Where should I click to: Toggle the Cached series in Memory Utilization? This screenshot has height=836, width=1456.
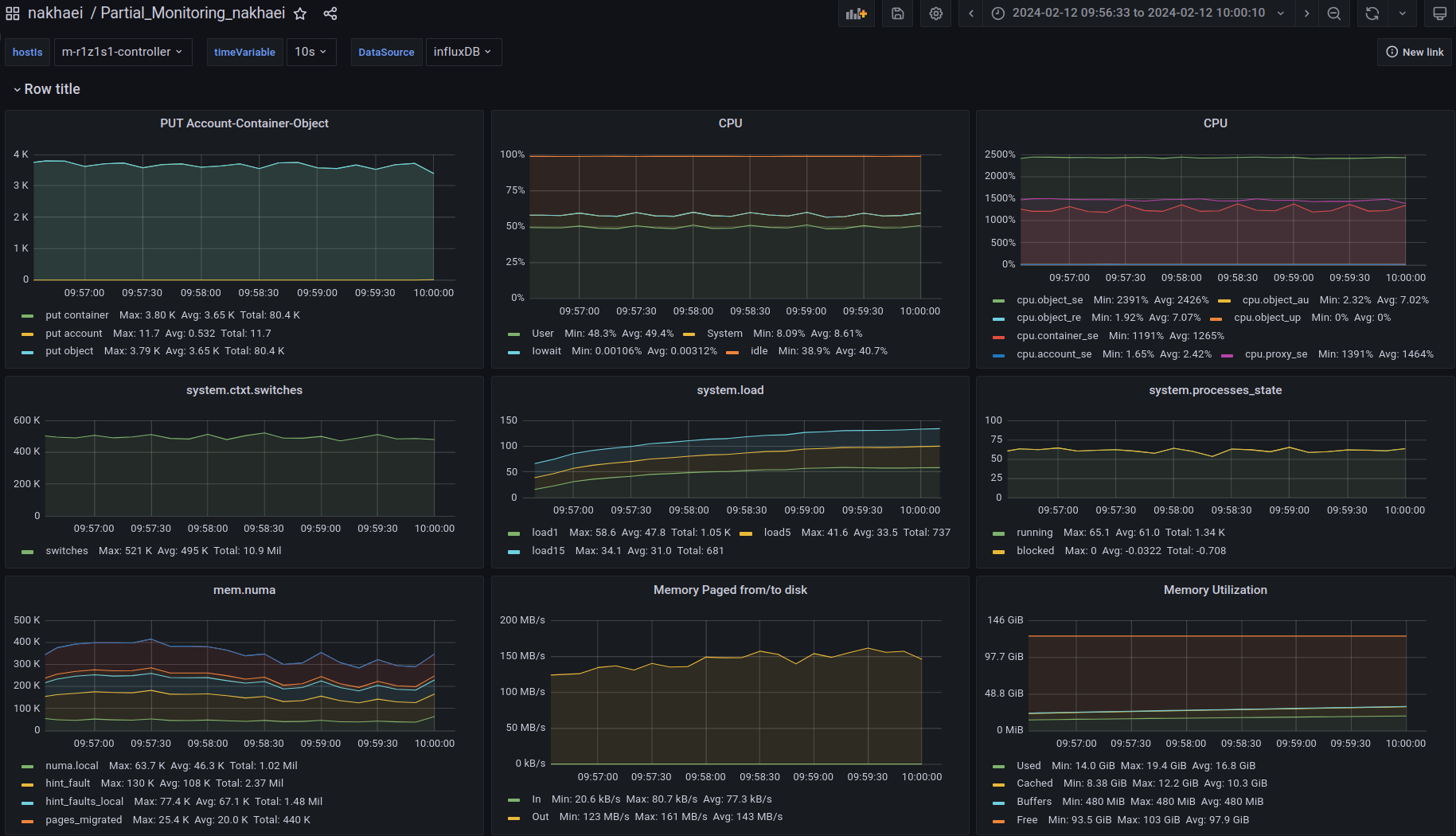(1034, 783)
